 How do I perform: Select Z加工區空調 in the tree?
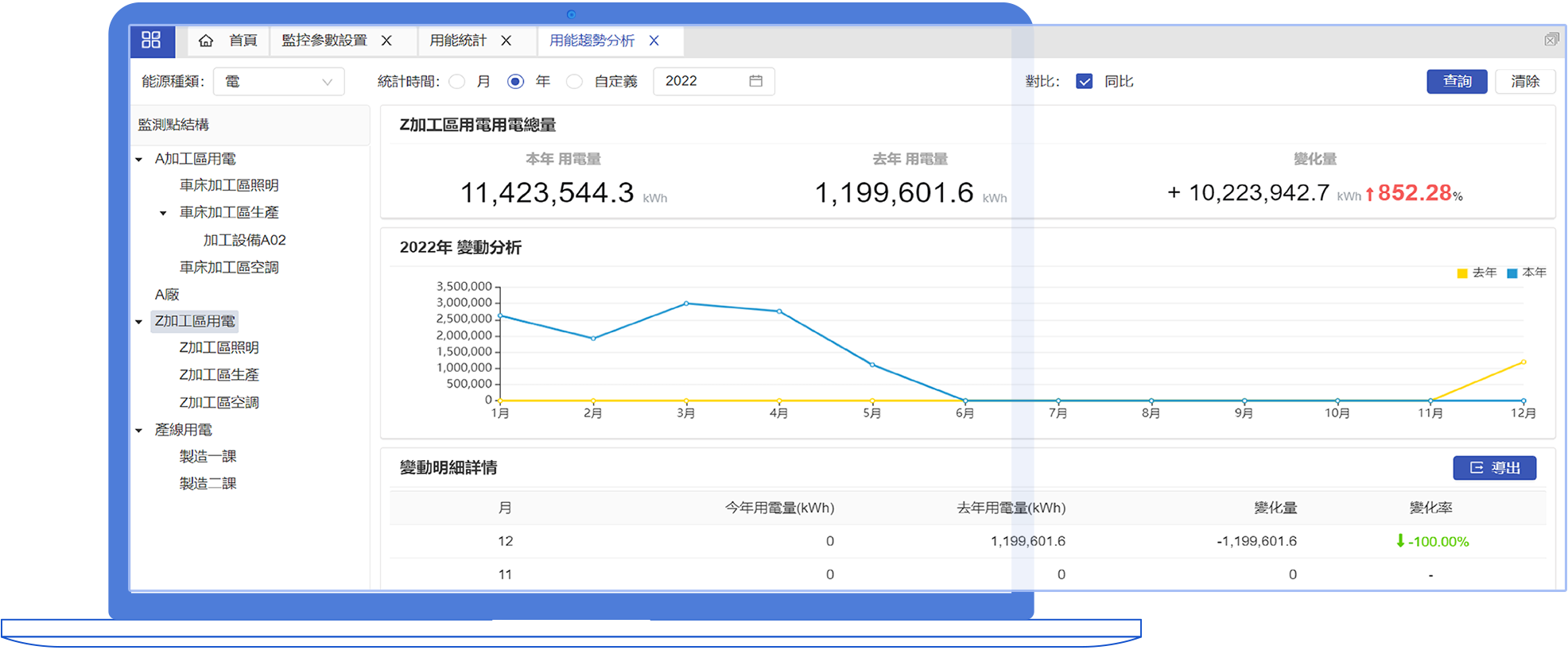pos(219,403)
